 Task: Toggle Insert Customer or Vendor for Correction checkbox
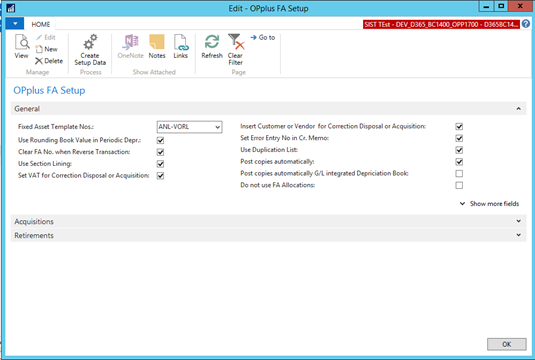point(459,127)
